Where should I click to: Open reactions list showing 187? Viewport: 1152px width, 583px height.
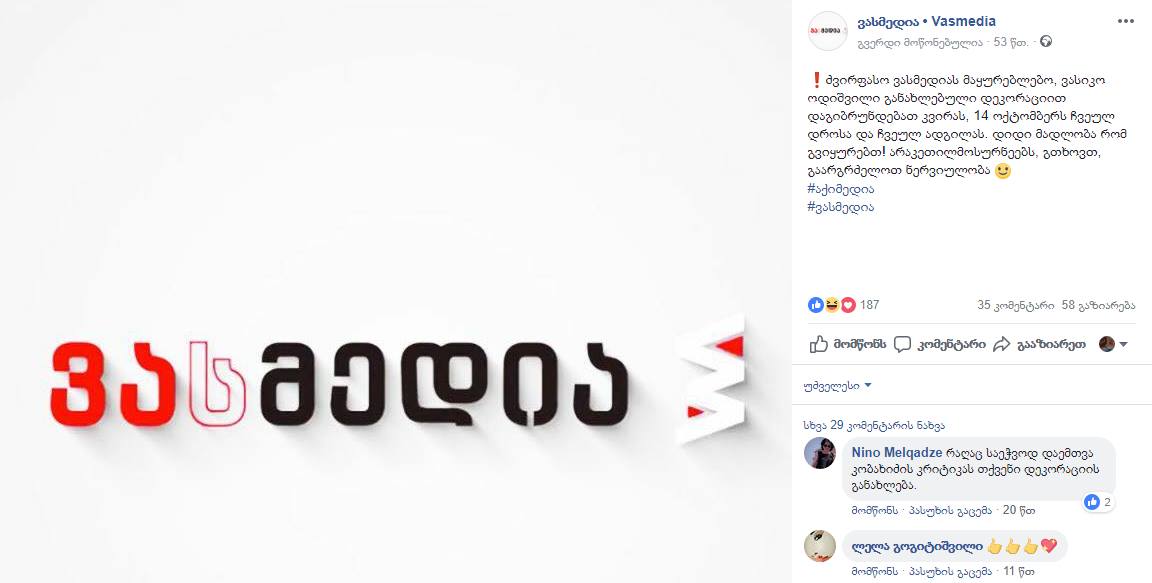click(843, 305)
